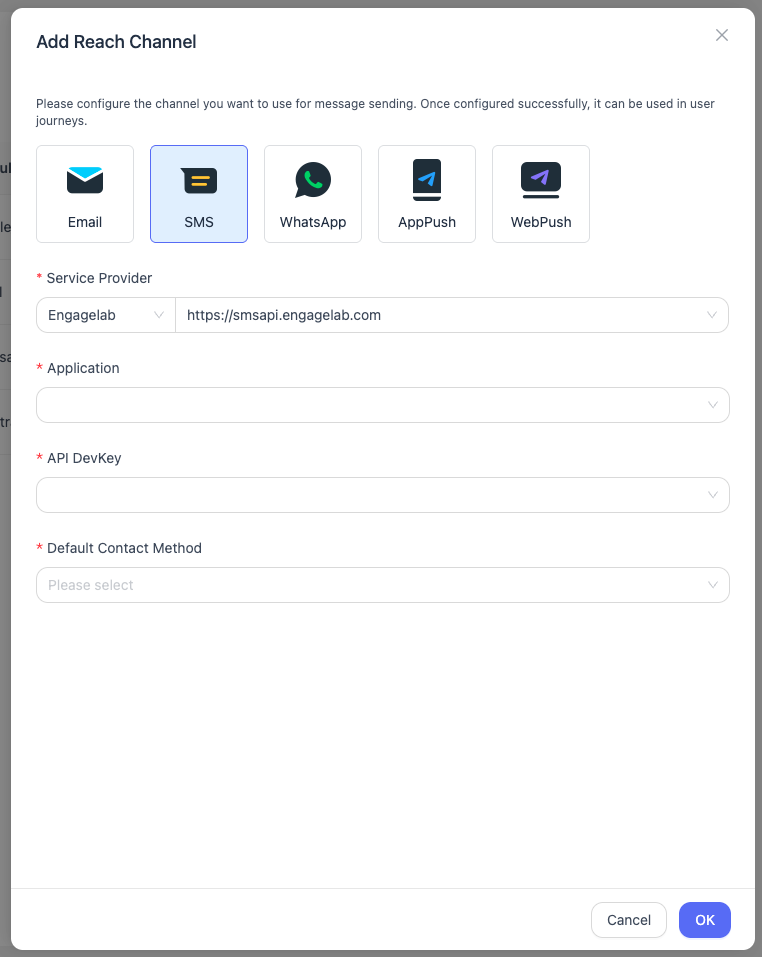Click the AppPush channel label
Image resolution: width=762 pixels, height=957 pixels.
427,222
